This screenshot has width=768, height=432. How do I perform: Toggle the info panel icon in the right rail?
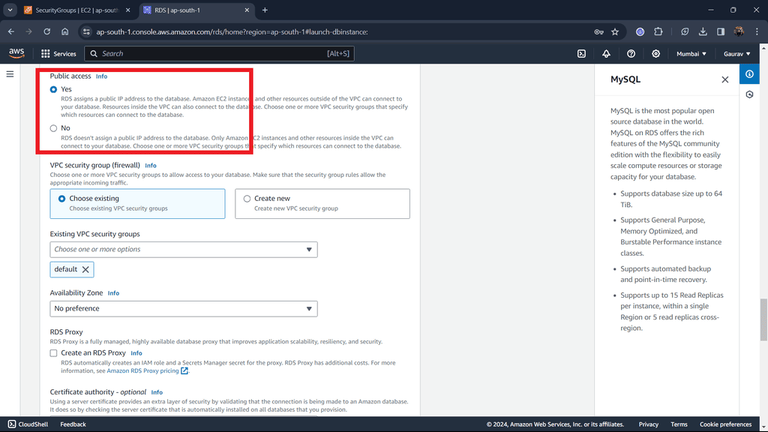point(749,74)
